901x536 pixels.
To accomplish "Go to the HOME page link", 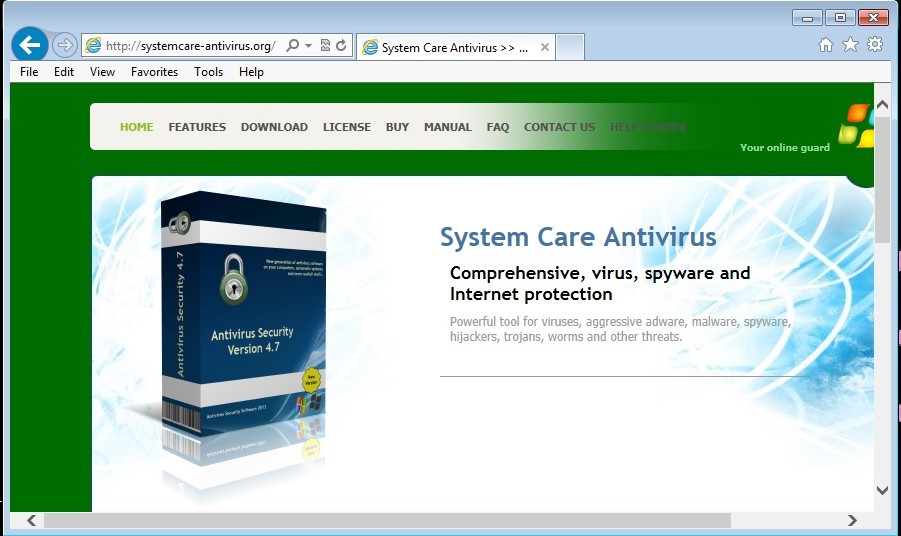I will coord(137,127).
